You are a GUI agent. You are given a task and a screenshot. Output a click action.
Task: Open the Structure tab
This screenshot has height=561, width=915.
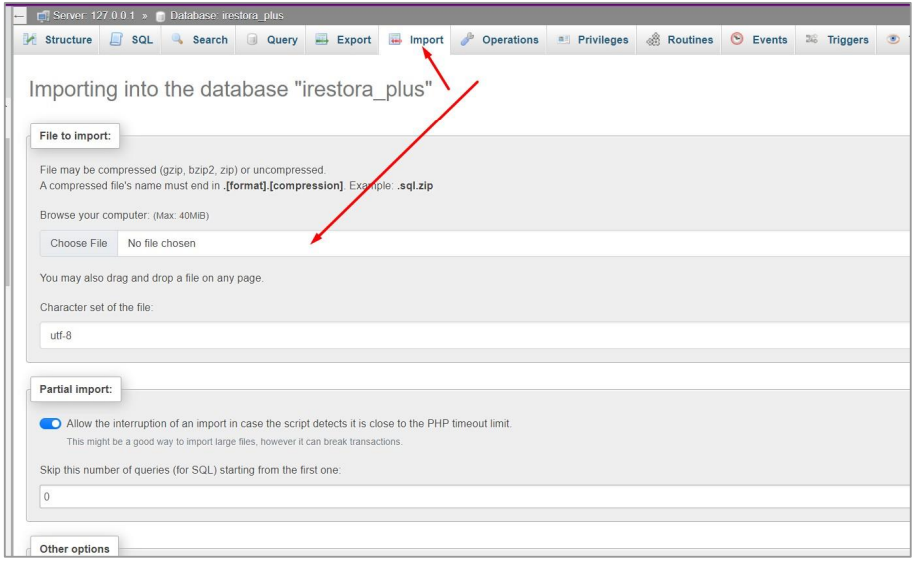[x=58, y=40]
